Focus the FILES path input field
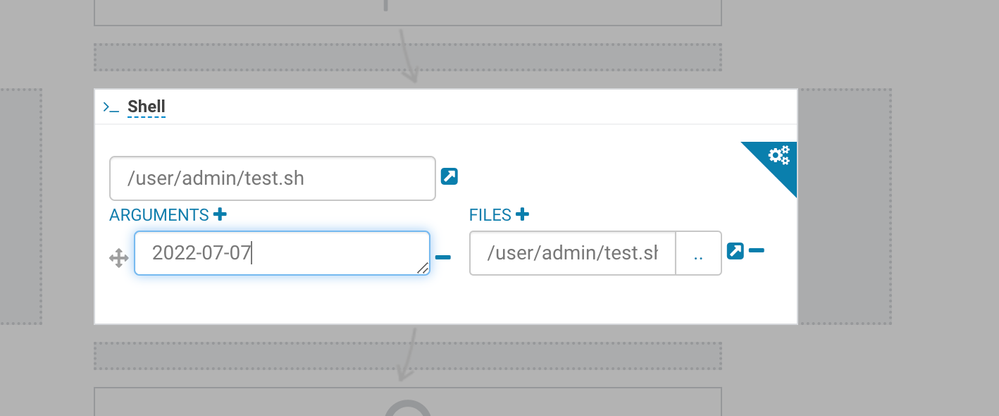 (573, 253)
